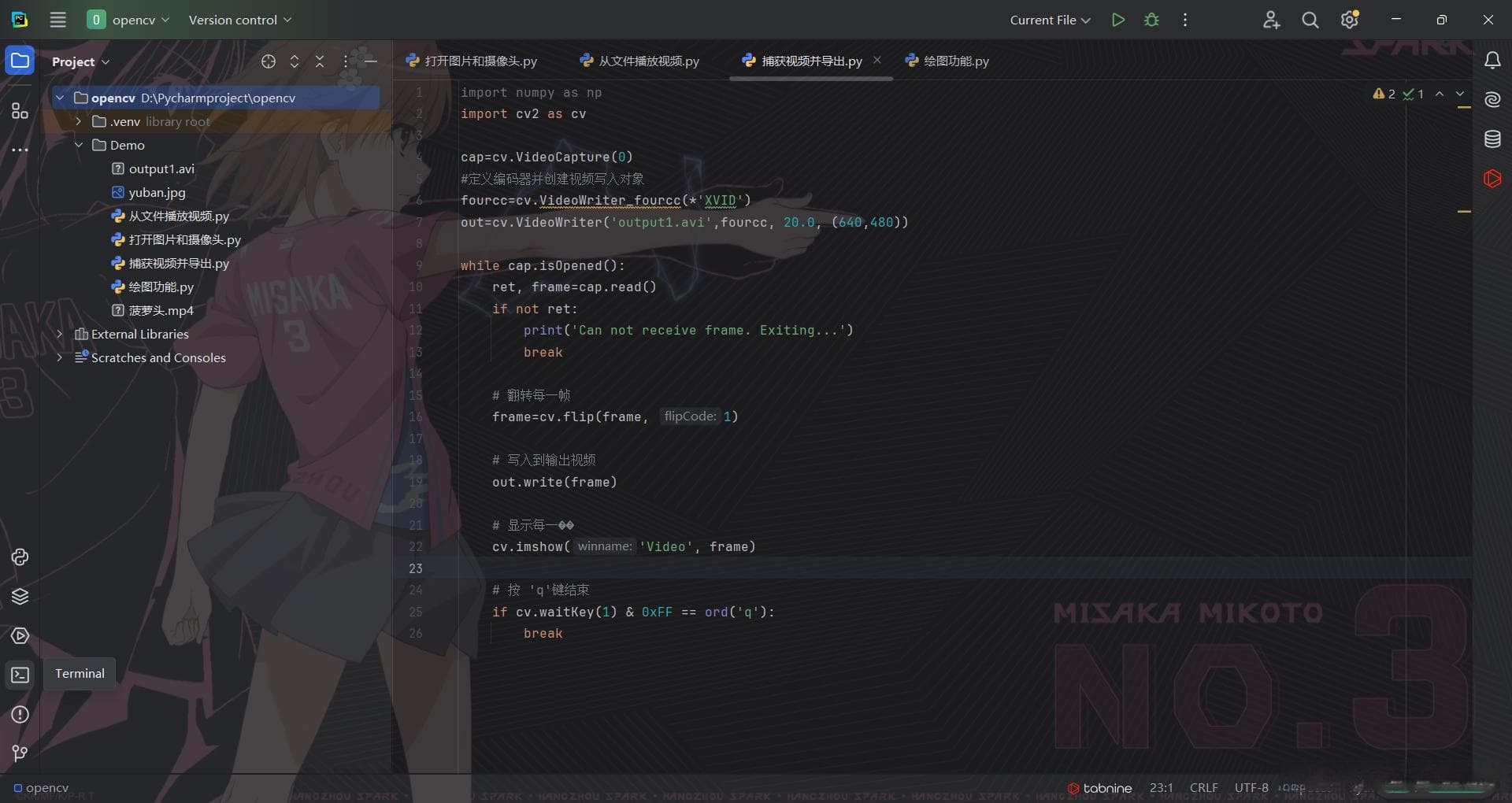Expand the .venv library root folder

point(78,121)
